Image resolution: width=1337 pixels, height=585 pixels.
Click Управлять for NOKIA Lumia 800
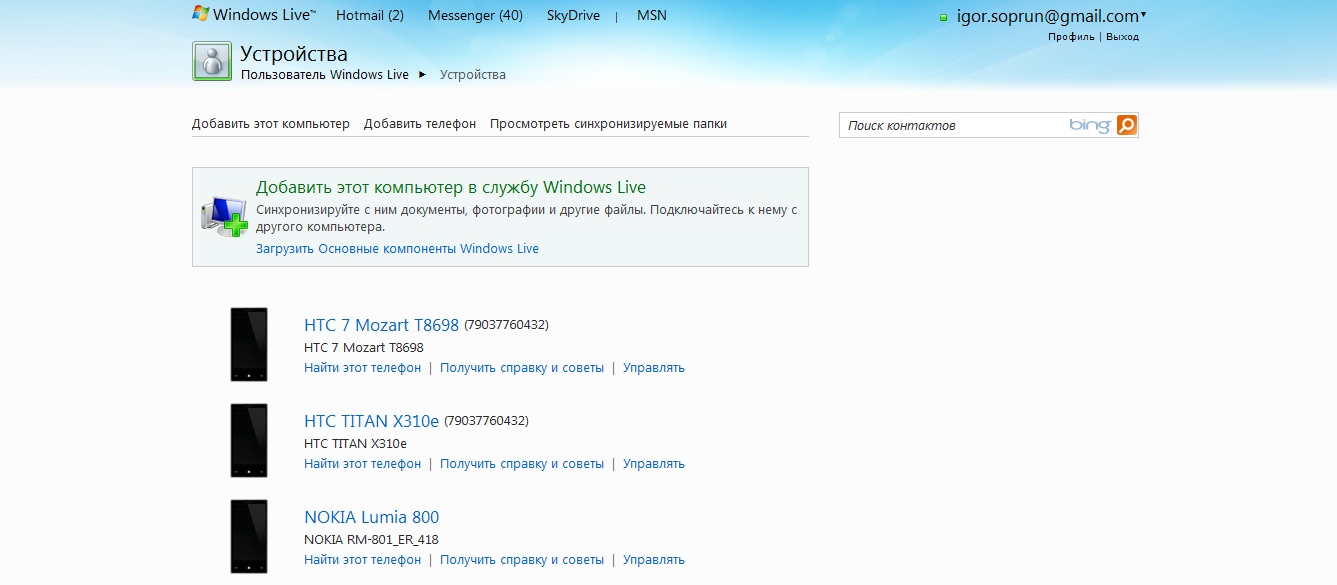(x=653, y=560)
